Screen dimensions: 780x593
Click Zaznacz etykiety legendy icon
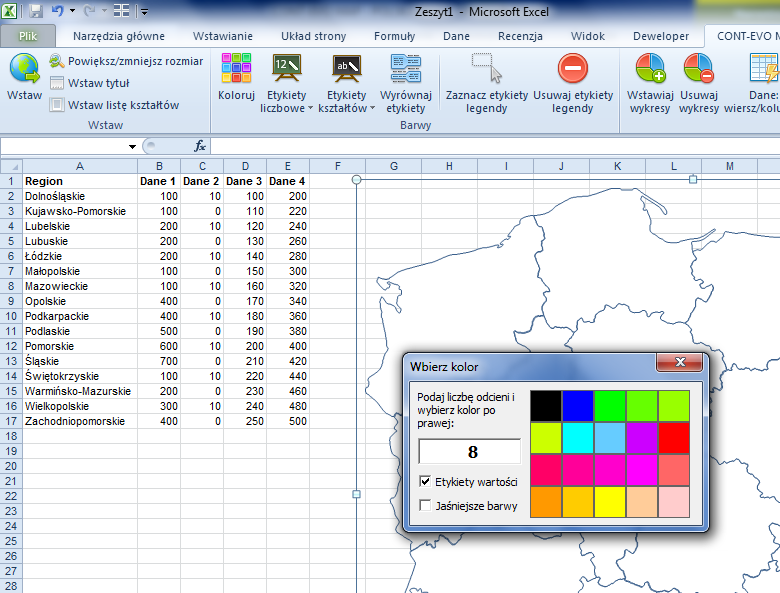point(487,68)
